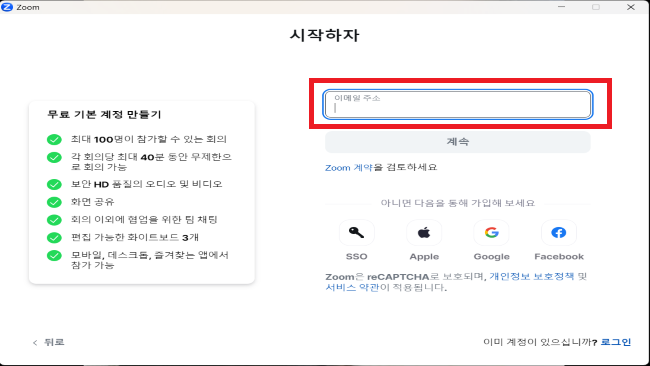Image resolution: width=650 pixels, height=366 pixels.
Task: Click the green check beside 화면 공유
Action: pos(54,202)
